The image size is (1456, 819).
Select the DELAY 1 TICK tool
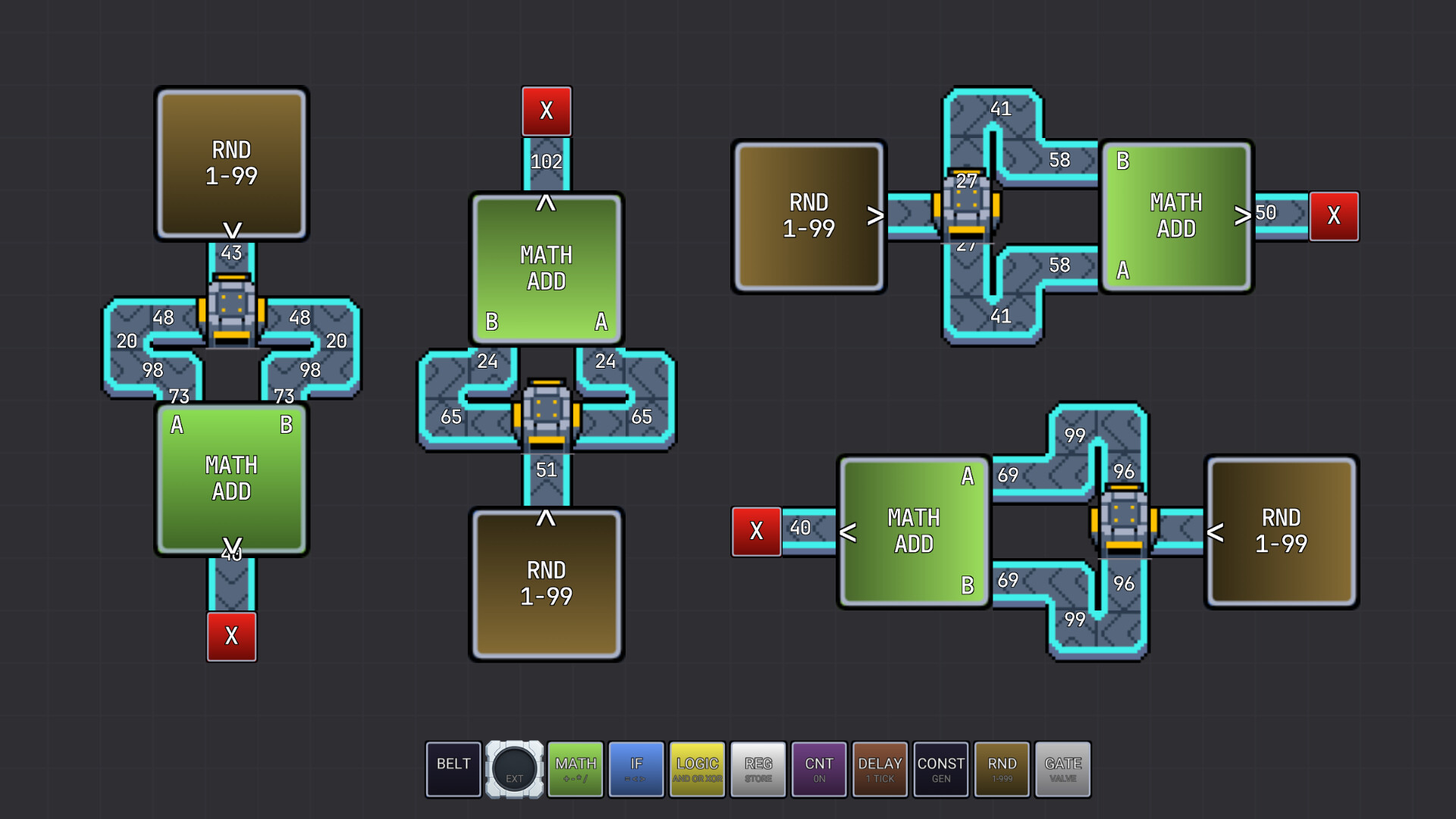[879, 769]
